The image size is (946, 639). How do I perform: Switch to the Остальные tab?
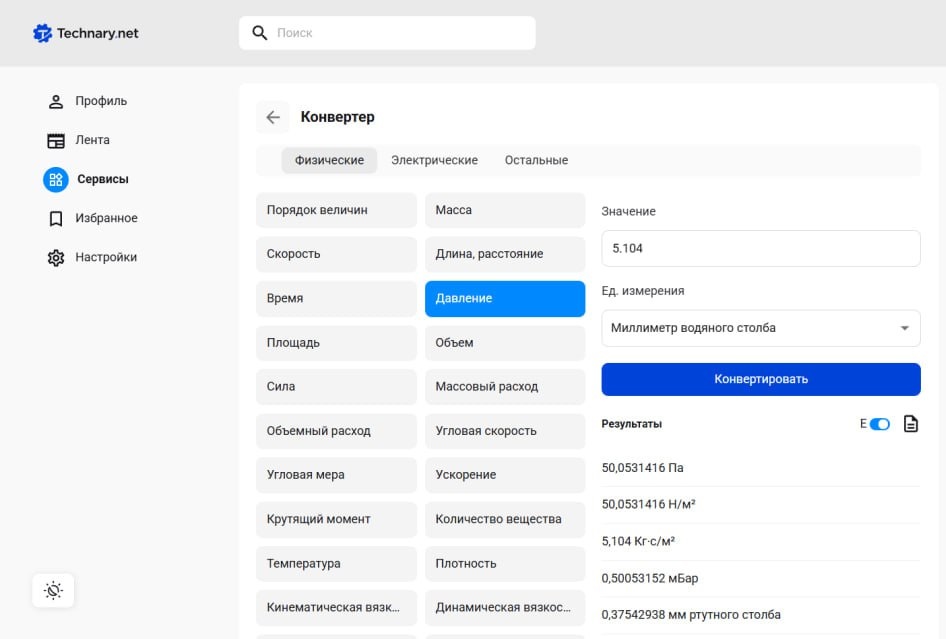pyautogui.click(x=536, y=161)
